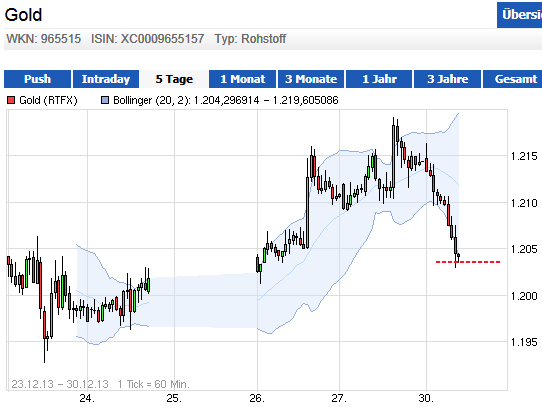Show the Gesamt chart tab
The width and height of the screenshot is (542, 407).
coord(512,79)
